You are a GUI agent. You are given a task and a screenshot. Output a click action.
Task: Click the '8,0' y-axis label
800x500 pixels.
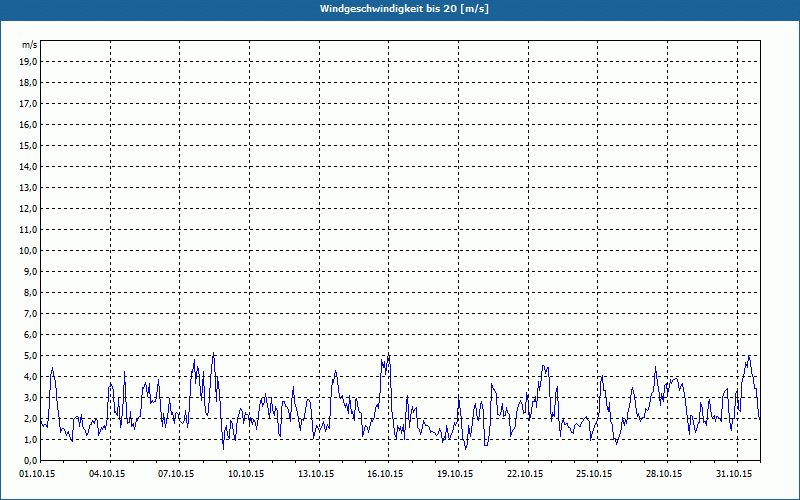coord(30,292)
